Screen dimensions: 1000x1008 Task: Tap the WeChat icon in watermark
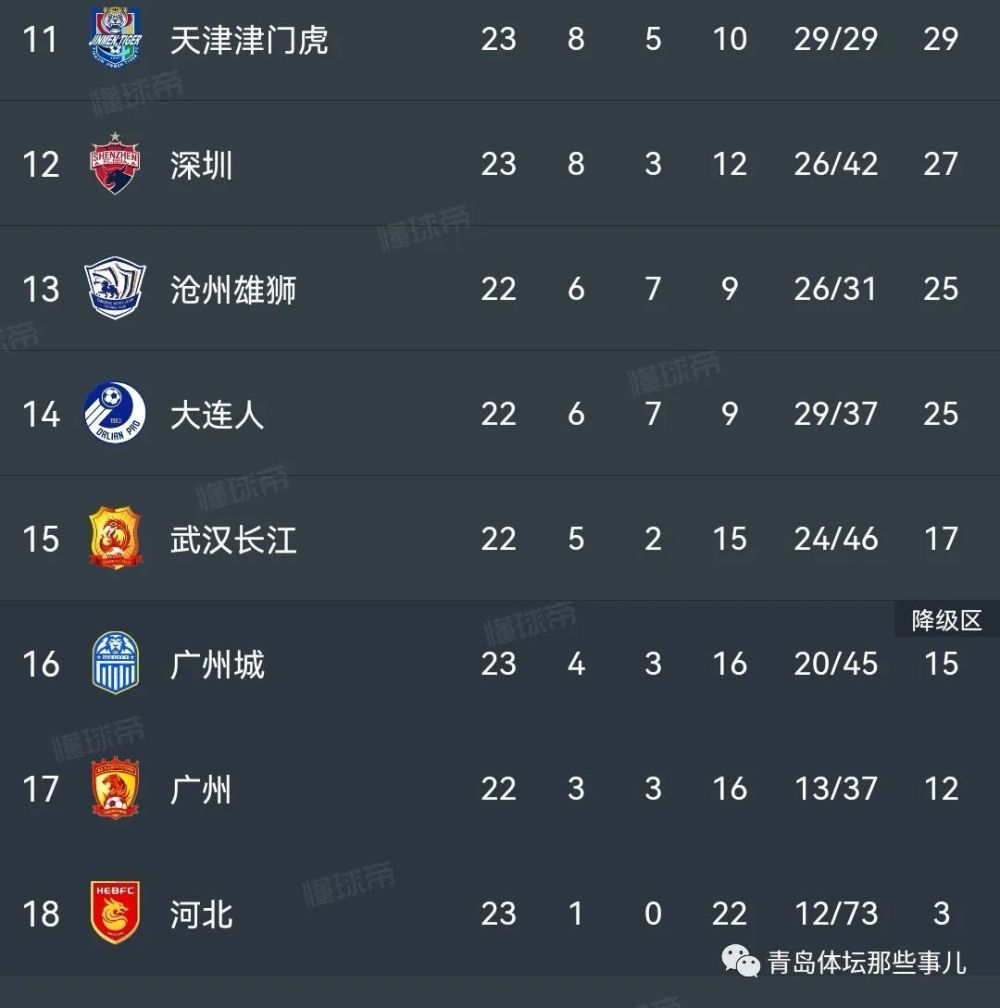coord(741,961)
